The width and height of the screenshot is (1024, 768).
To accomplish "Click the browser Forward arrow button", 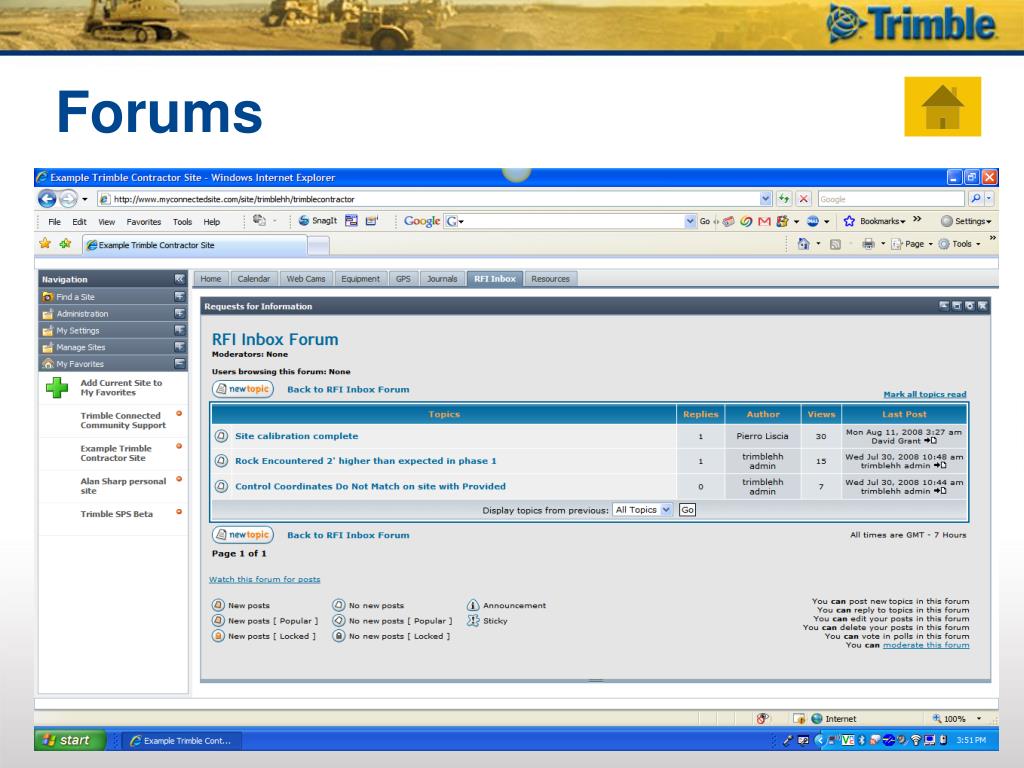I will (x=68, y=199).
